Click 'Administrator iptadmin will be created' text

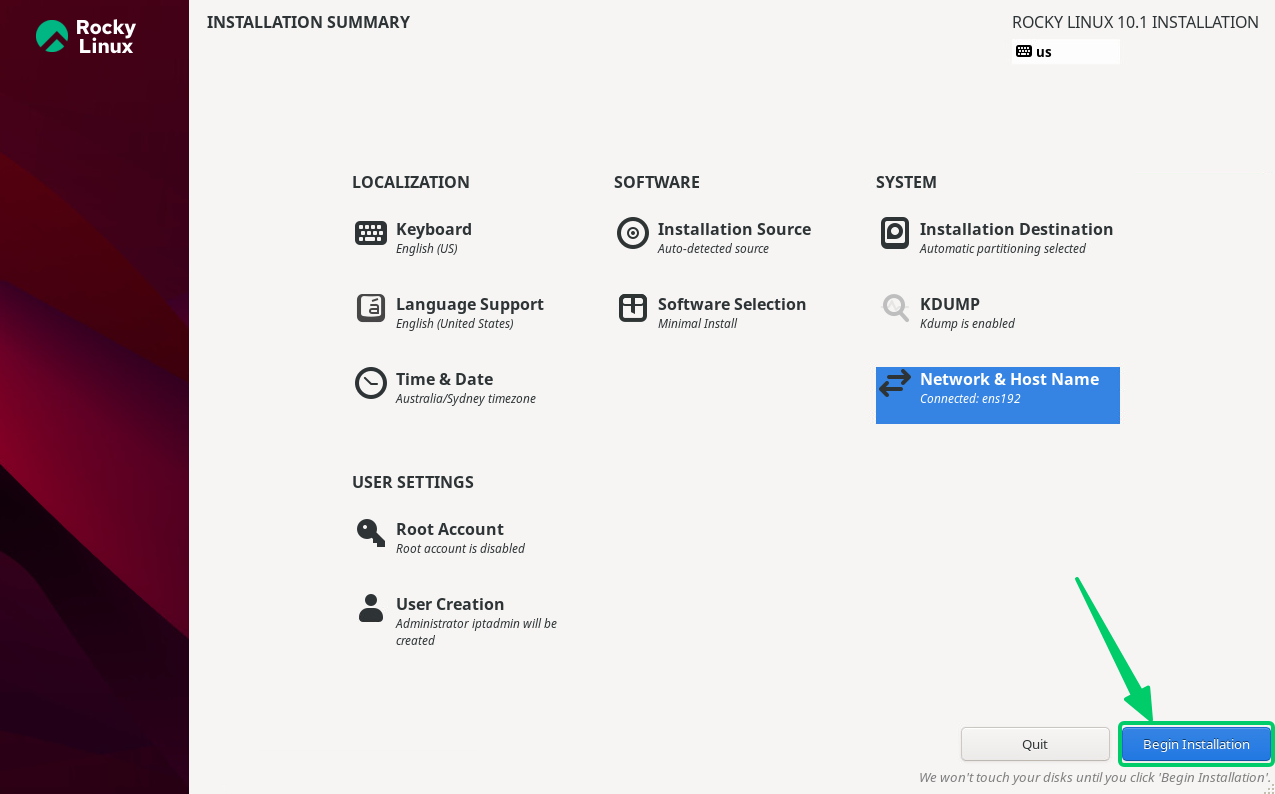(476, 632)
